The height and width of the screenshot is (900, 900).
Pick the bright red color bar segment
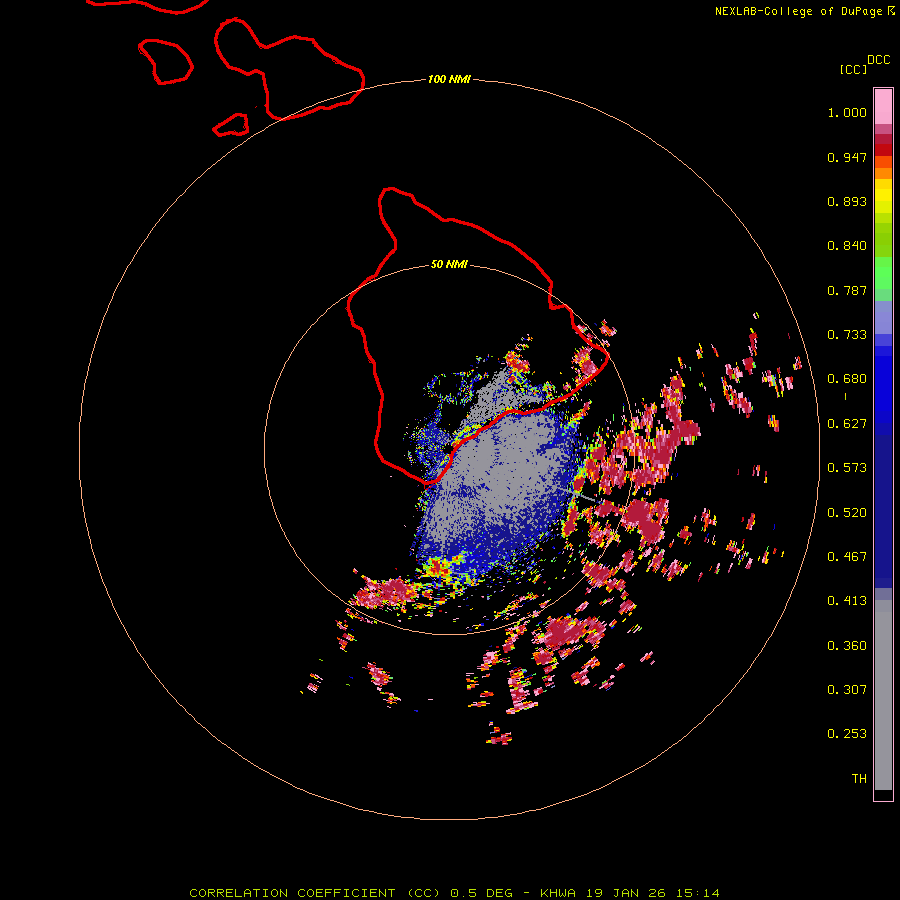coord(883,150)
